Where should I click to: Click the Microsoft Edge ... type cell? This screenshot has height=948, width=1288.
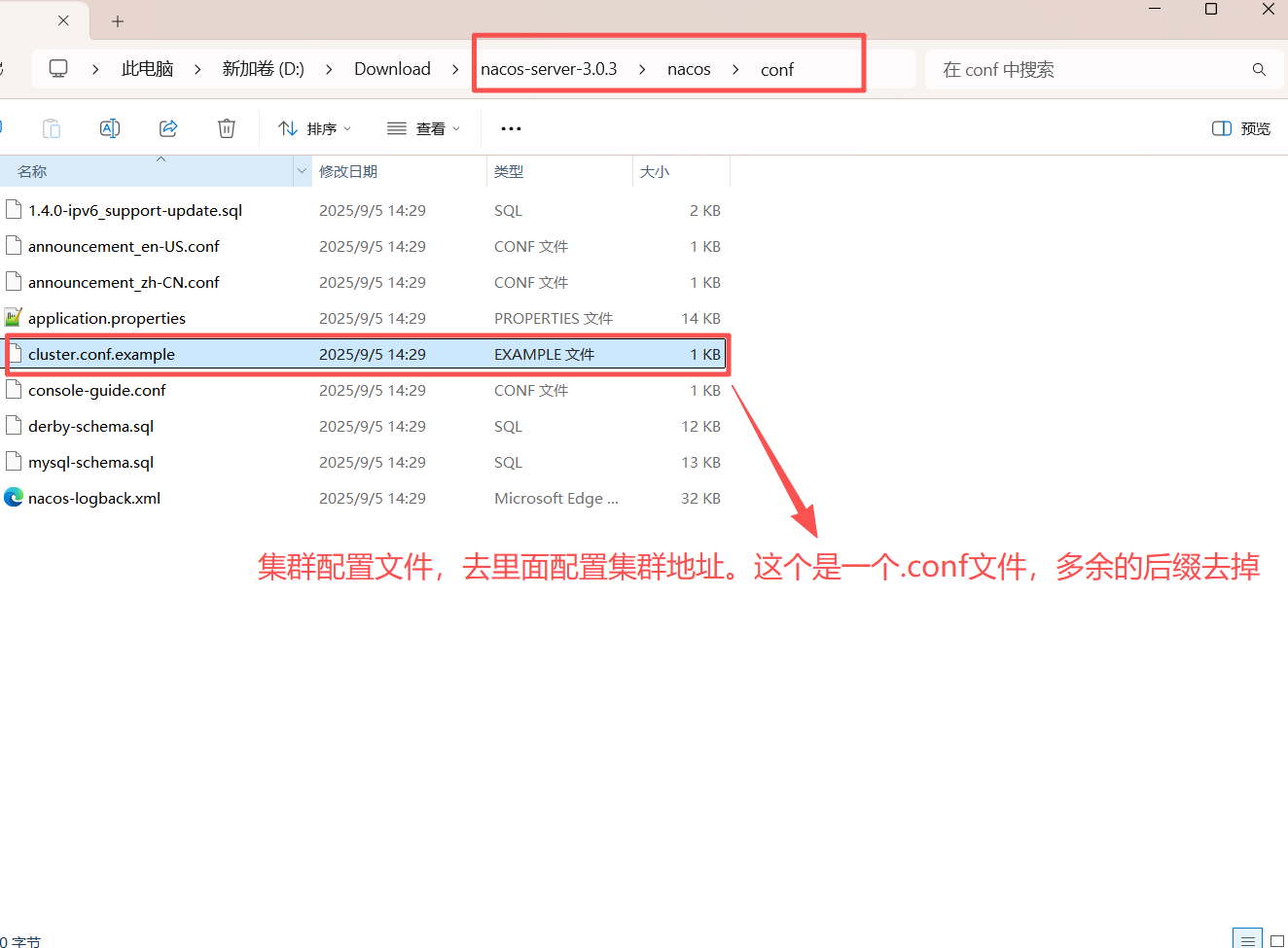(556, 498)
